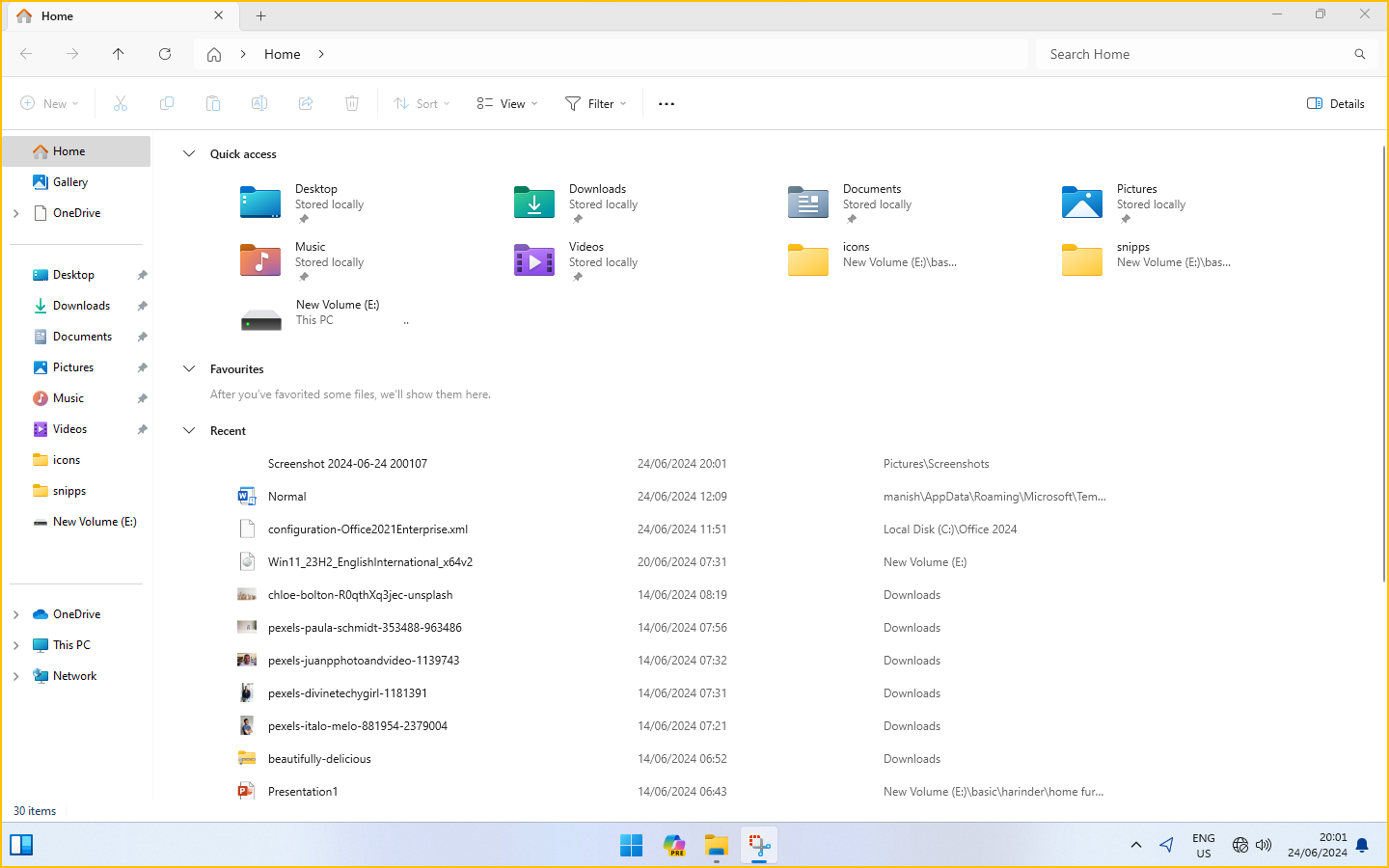1389x868 pixels.
Task: Click the Cut scissors icon in toolbar
Action: coord(121,103)
